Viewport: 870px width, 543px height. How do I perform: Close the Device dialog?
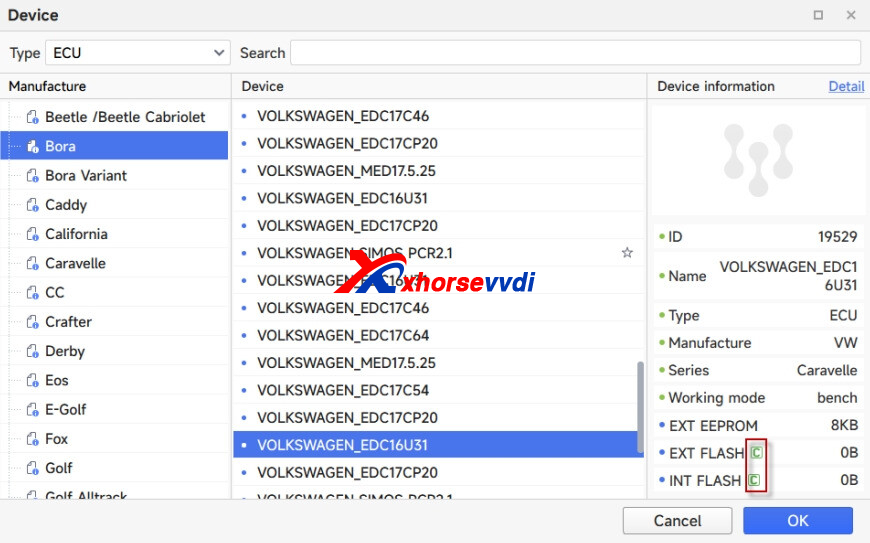coord(851,15)
